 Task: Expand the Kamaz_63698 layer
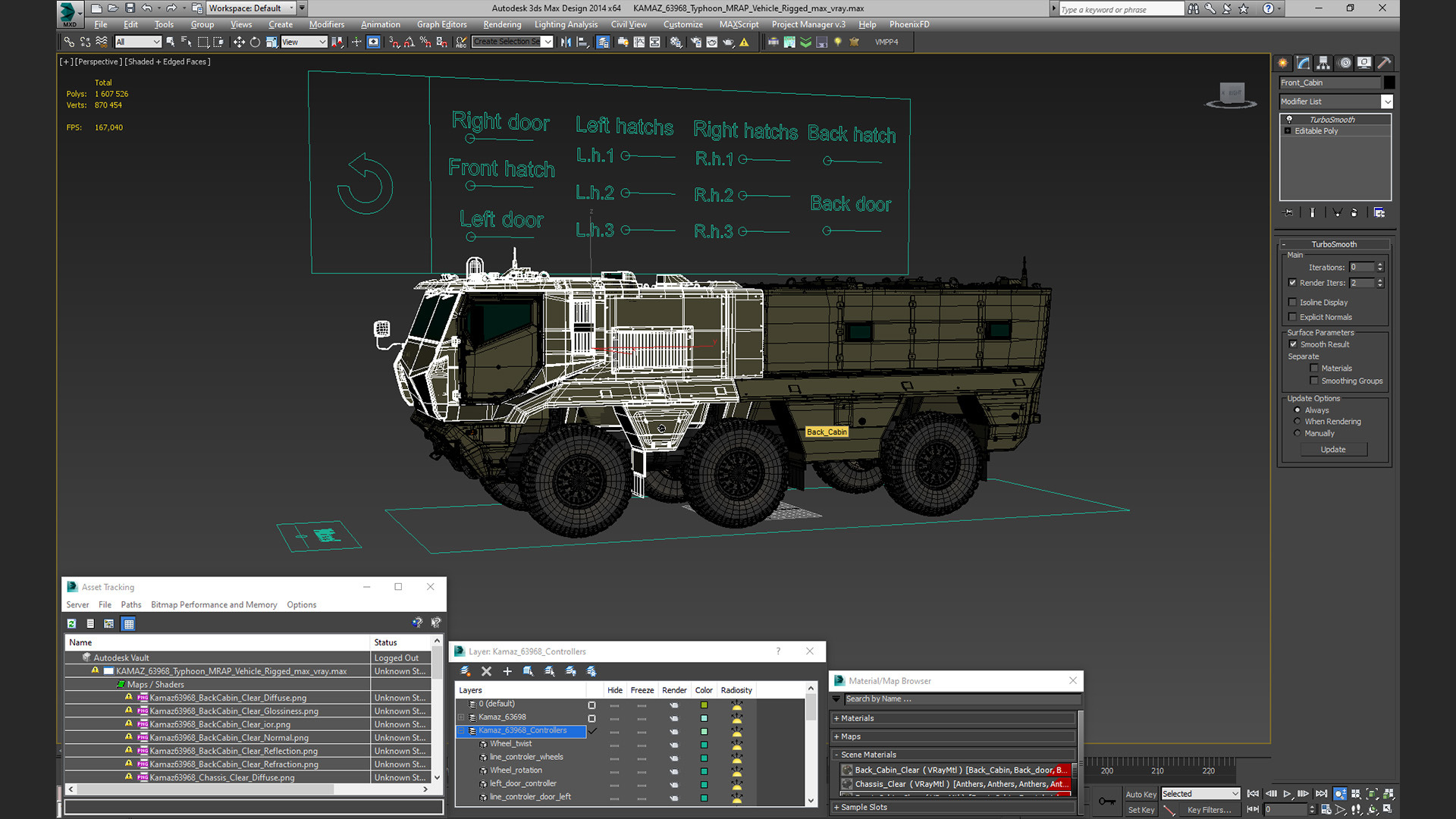click(x=461, y=717)
